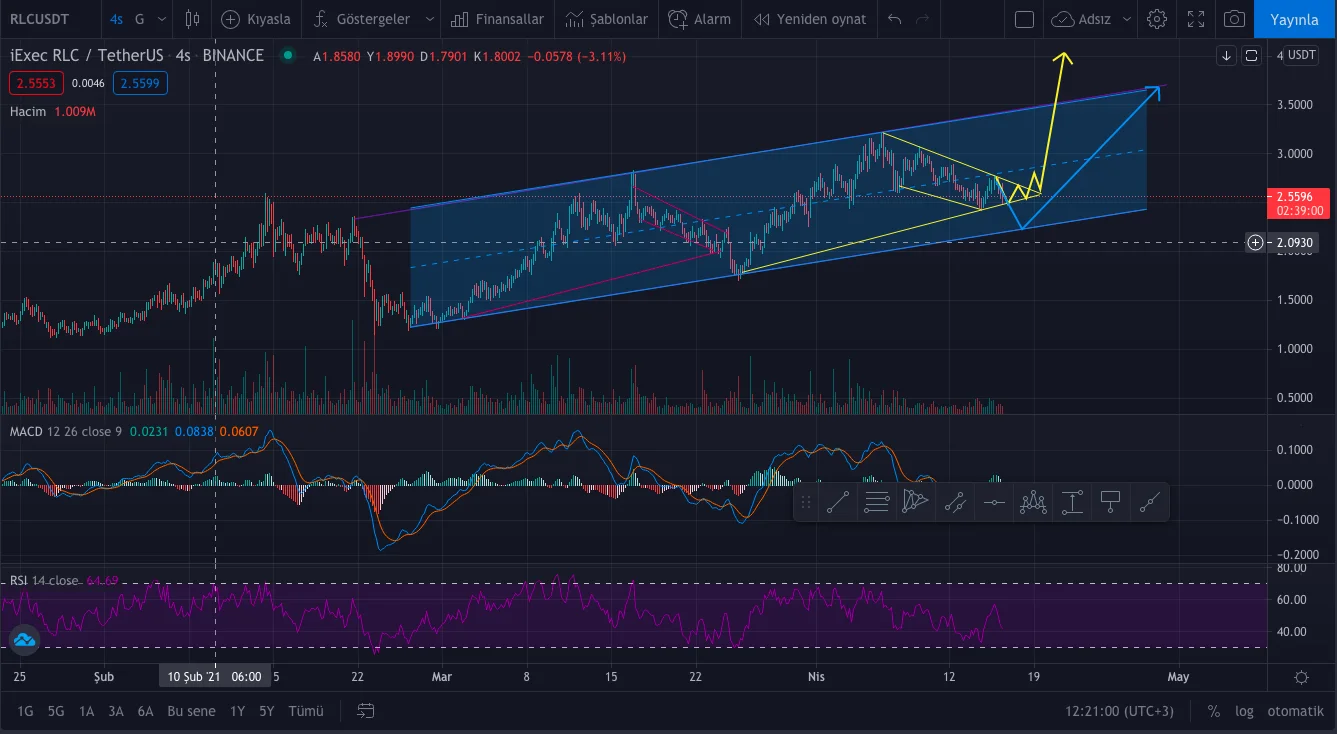Click the undo arrow in top toolbar
Viewport: 1337px width, 734px height.
click(x=895, y=19)
